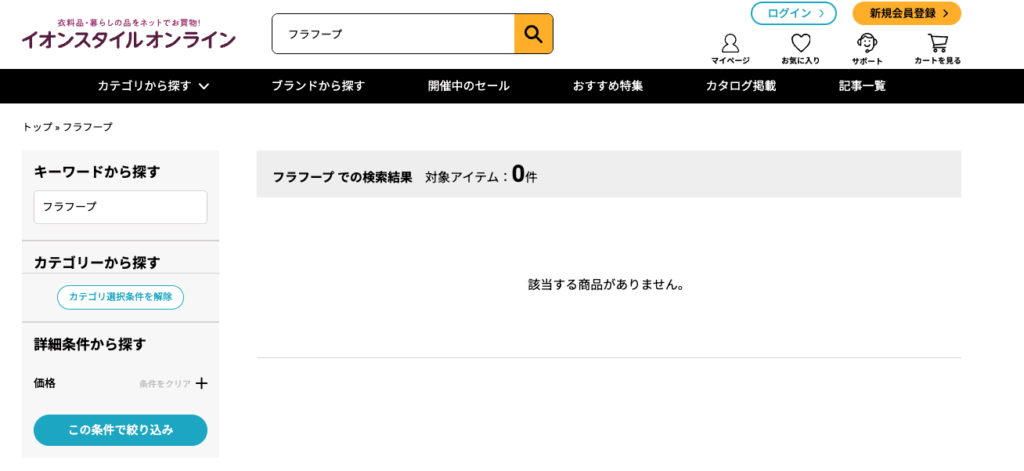Click the support headset icon

(867, 47)
